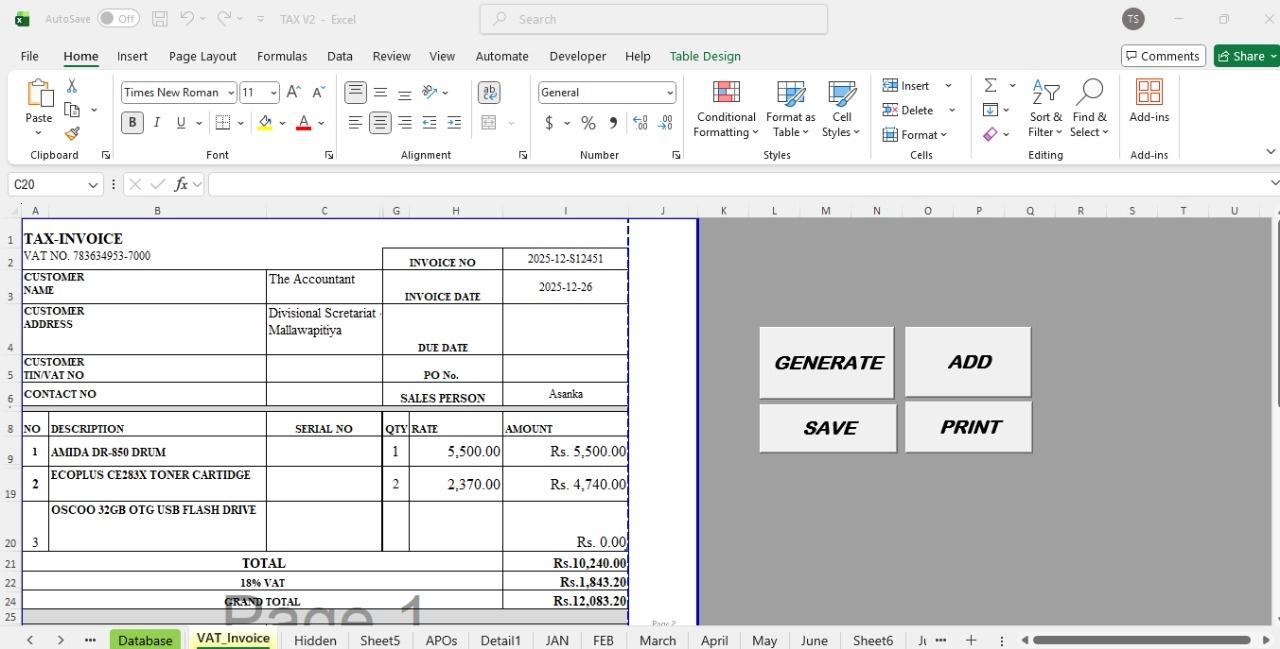Apply red Font Color

coord(305,123)
